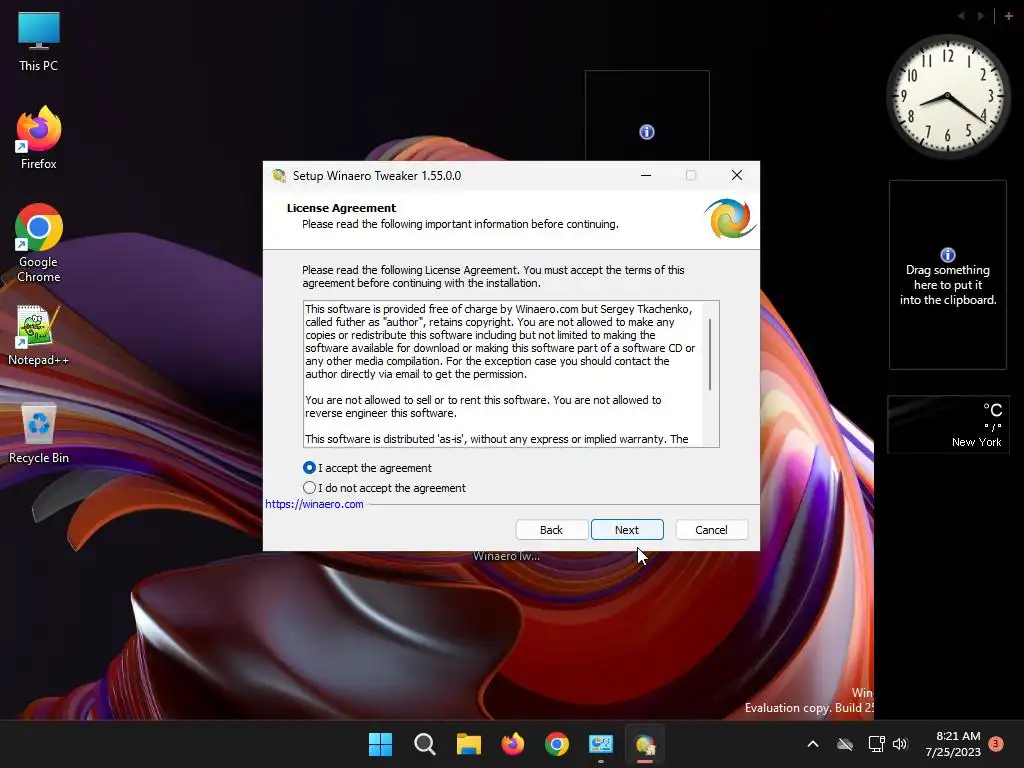Select the Firefox desktop shortcut

(39, 138)
